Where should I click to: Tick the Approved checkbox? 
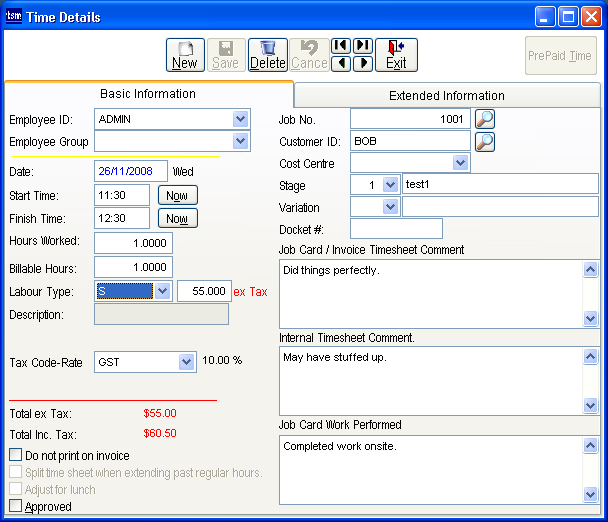15,507
